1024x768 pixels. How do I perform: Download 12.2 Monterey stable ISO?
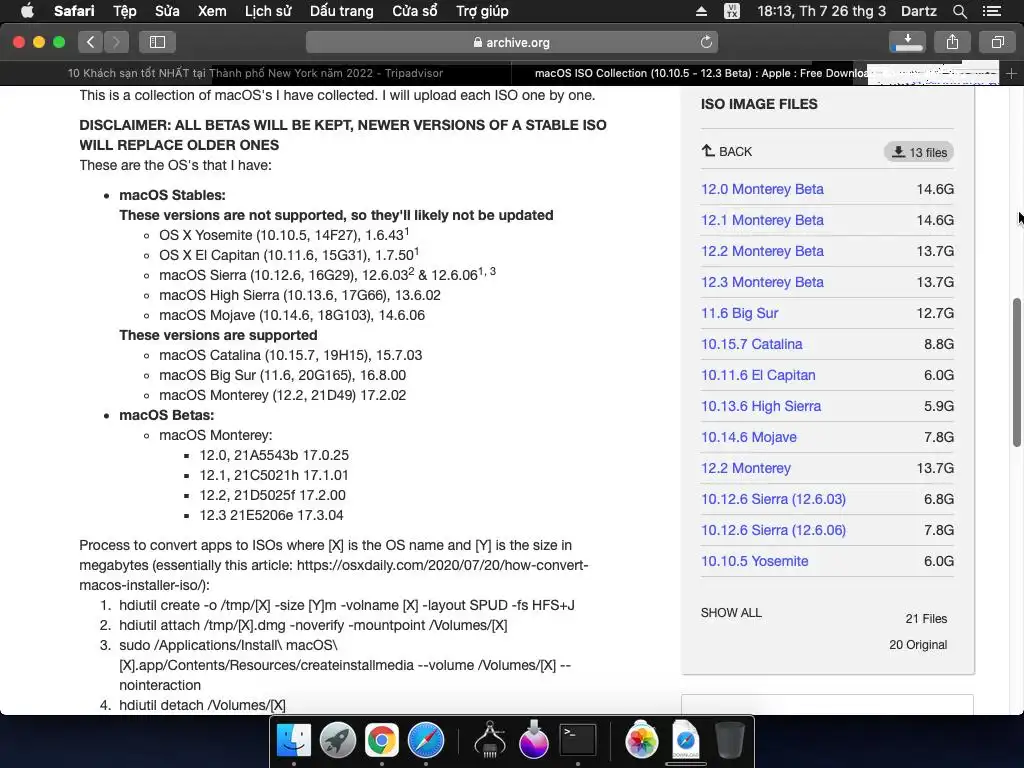[x=746, y=468]
